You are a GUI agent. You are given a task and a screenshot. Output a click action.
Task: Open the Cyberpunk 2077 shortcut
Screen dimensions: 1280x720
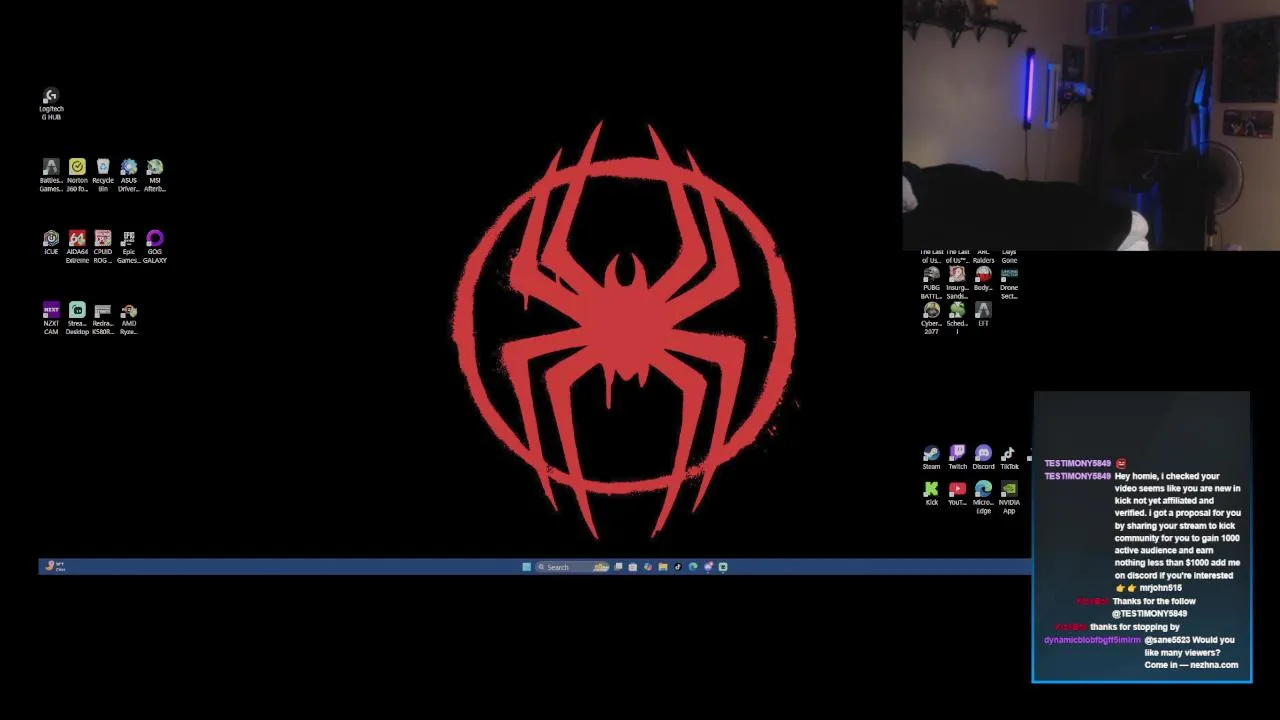(x=931, y=319)
